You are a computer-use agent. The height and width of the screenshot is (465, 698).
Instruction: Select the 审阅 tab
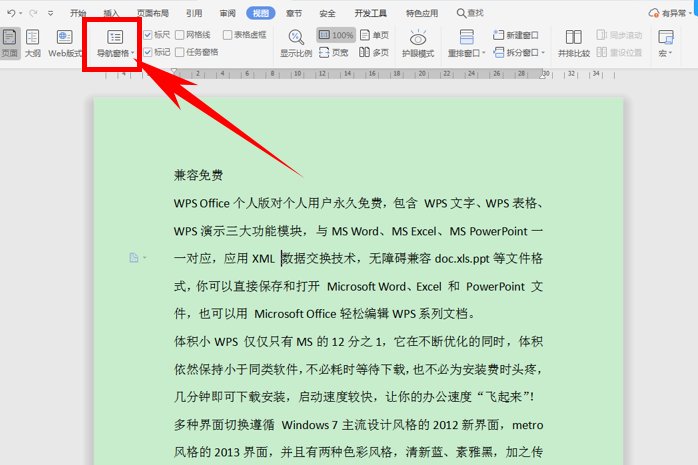pos(227,13)
